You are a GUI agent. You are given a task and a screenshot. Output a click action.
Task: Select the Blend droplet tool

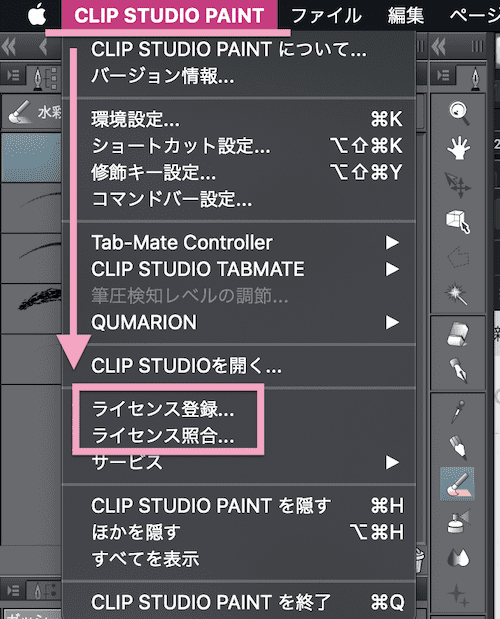[x=458, y=557]
